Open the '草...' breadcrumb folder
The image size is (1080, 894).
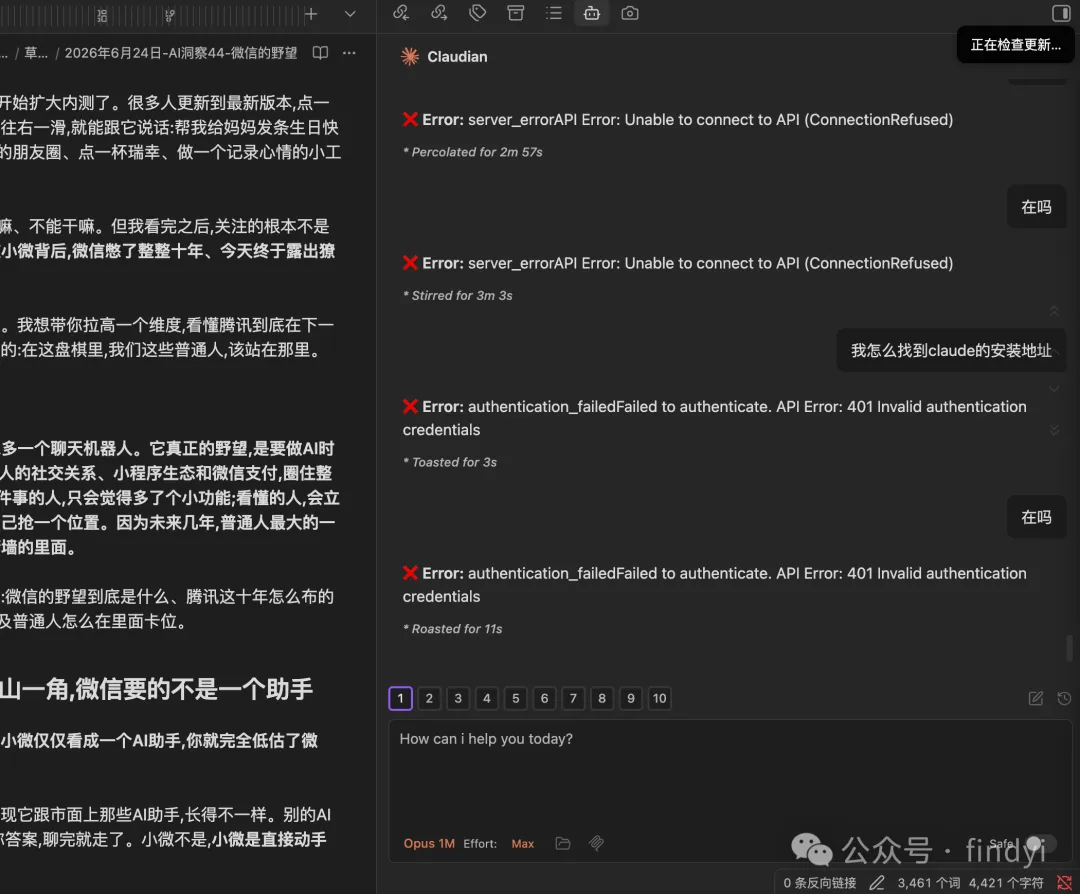36,53
